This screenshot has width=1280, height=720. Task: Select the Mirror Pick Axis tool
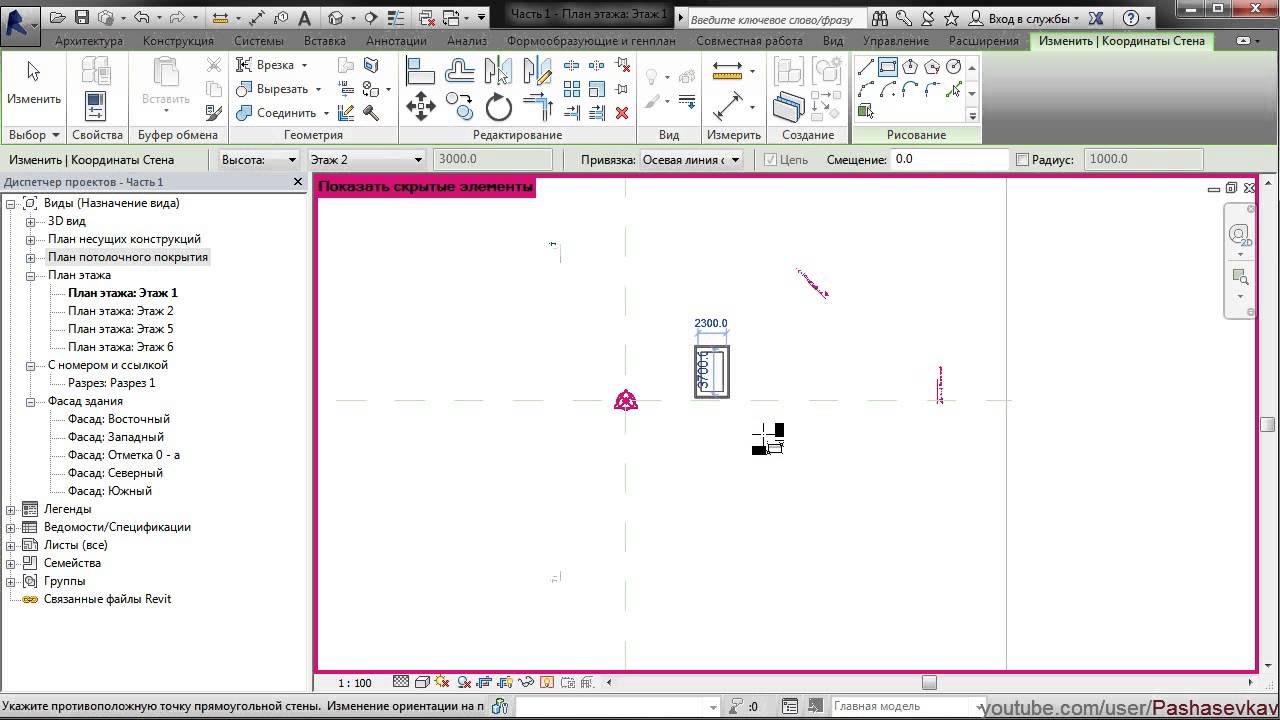497,70
